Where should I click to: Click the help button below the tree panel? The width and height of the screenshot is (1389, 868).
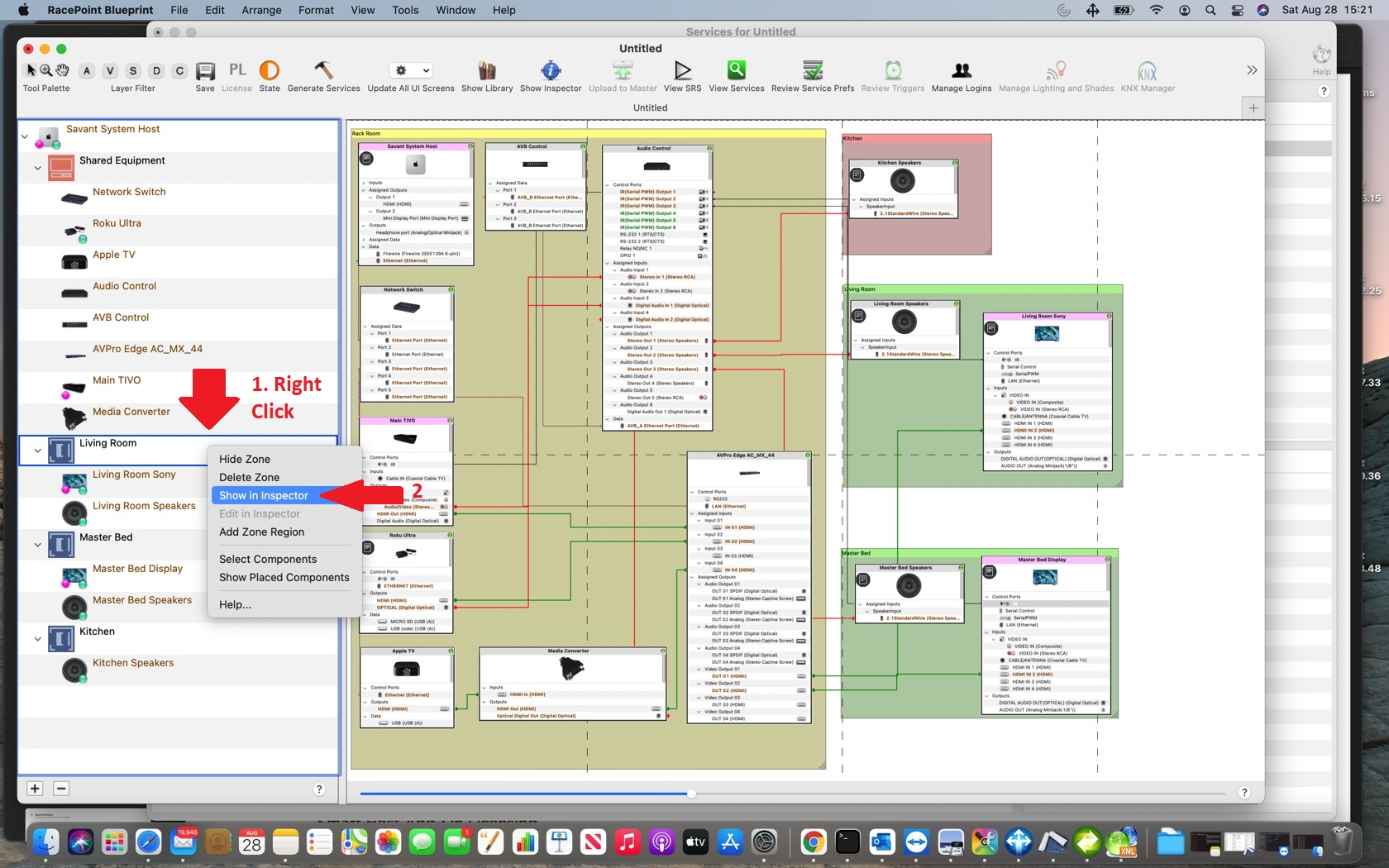319,789
